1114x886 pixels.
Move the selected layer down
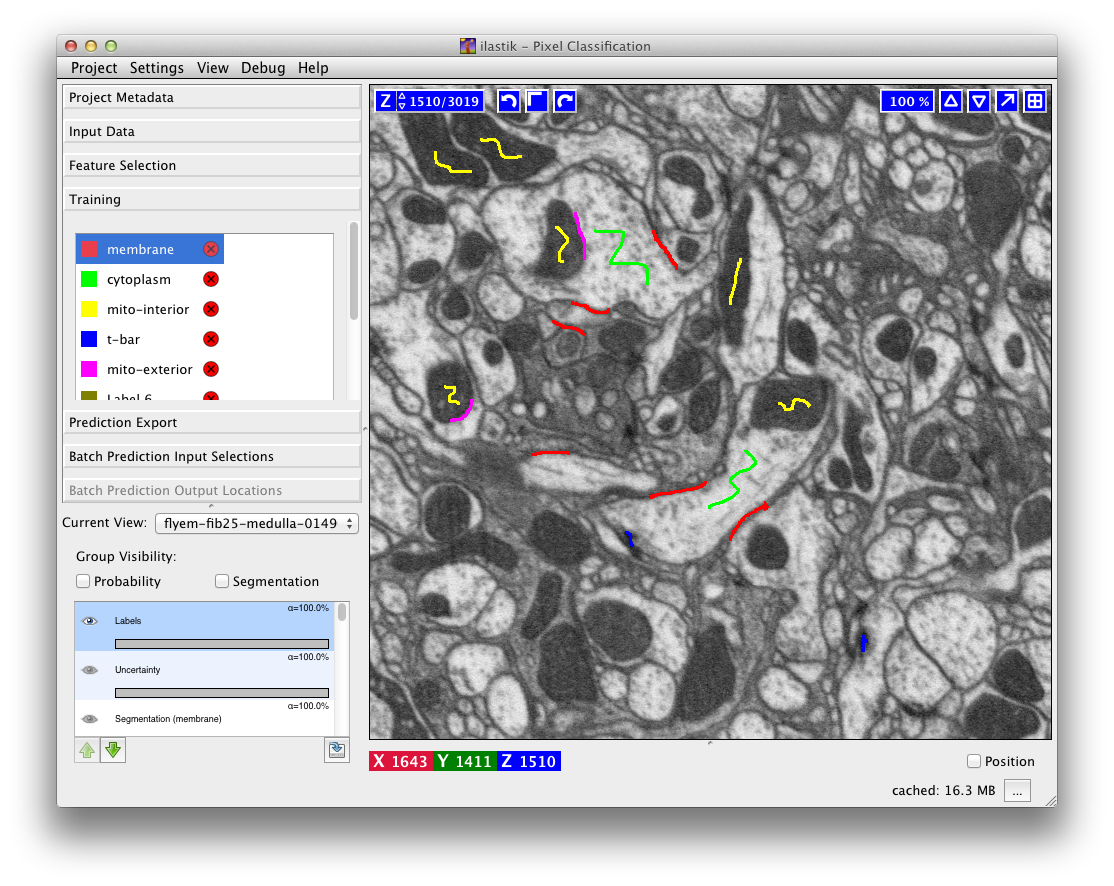[x=113, y=750]
